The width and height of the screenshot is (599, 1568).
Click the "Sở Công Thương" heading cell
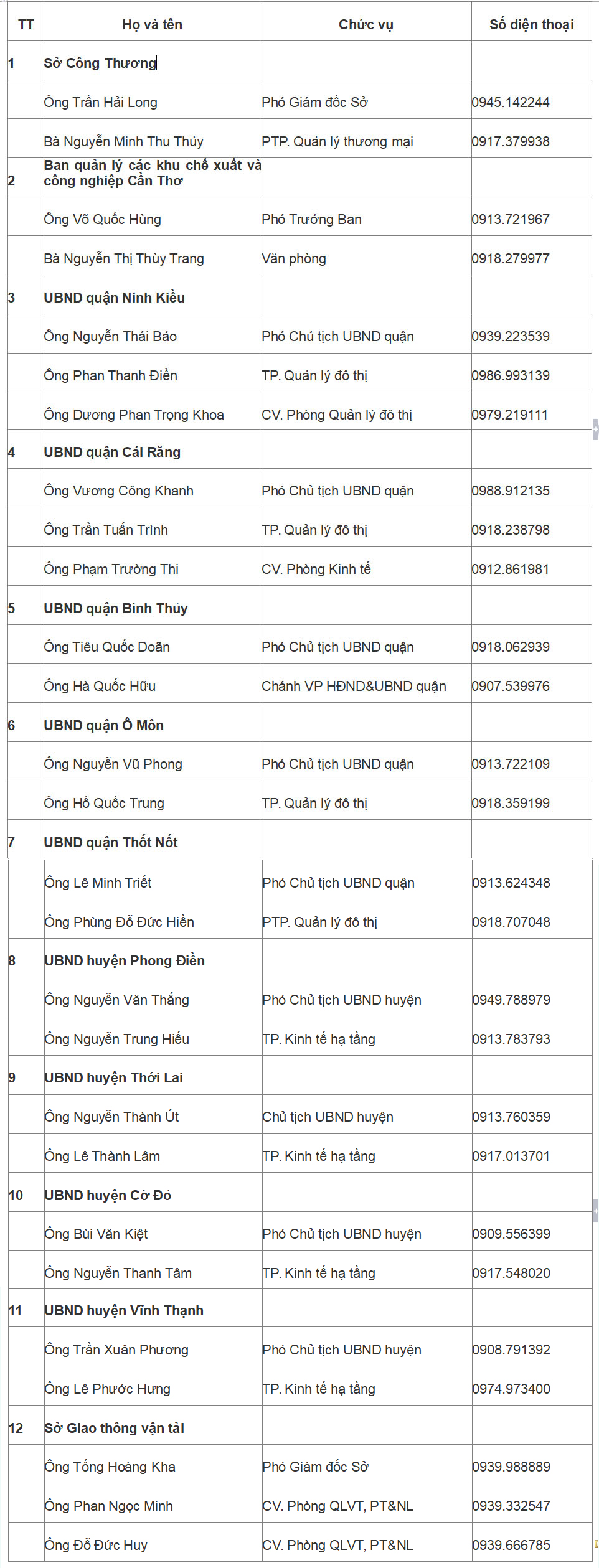click(x=100, y=63)
